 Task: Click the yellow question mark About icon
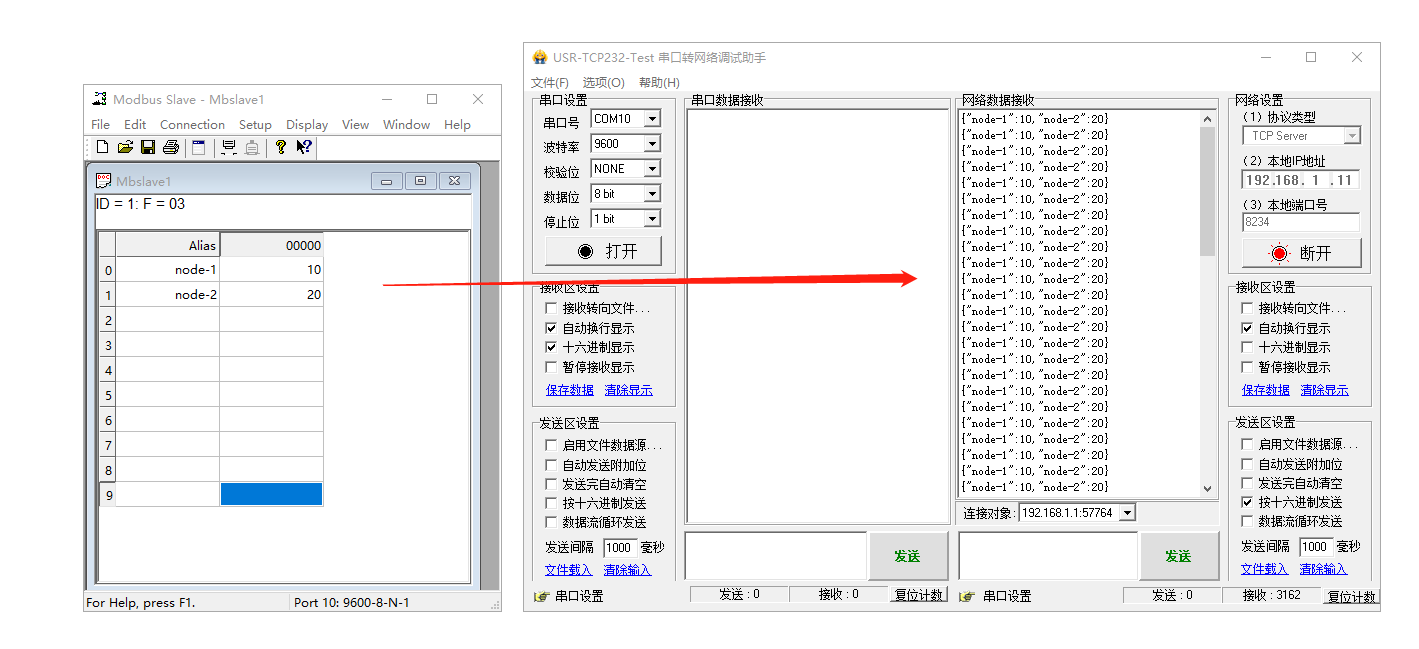point(281,148)
